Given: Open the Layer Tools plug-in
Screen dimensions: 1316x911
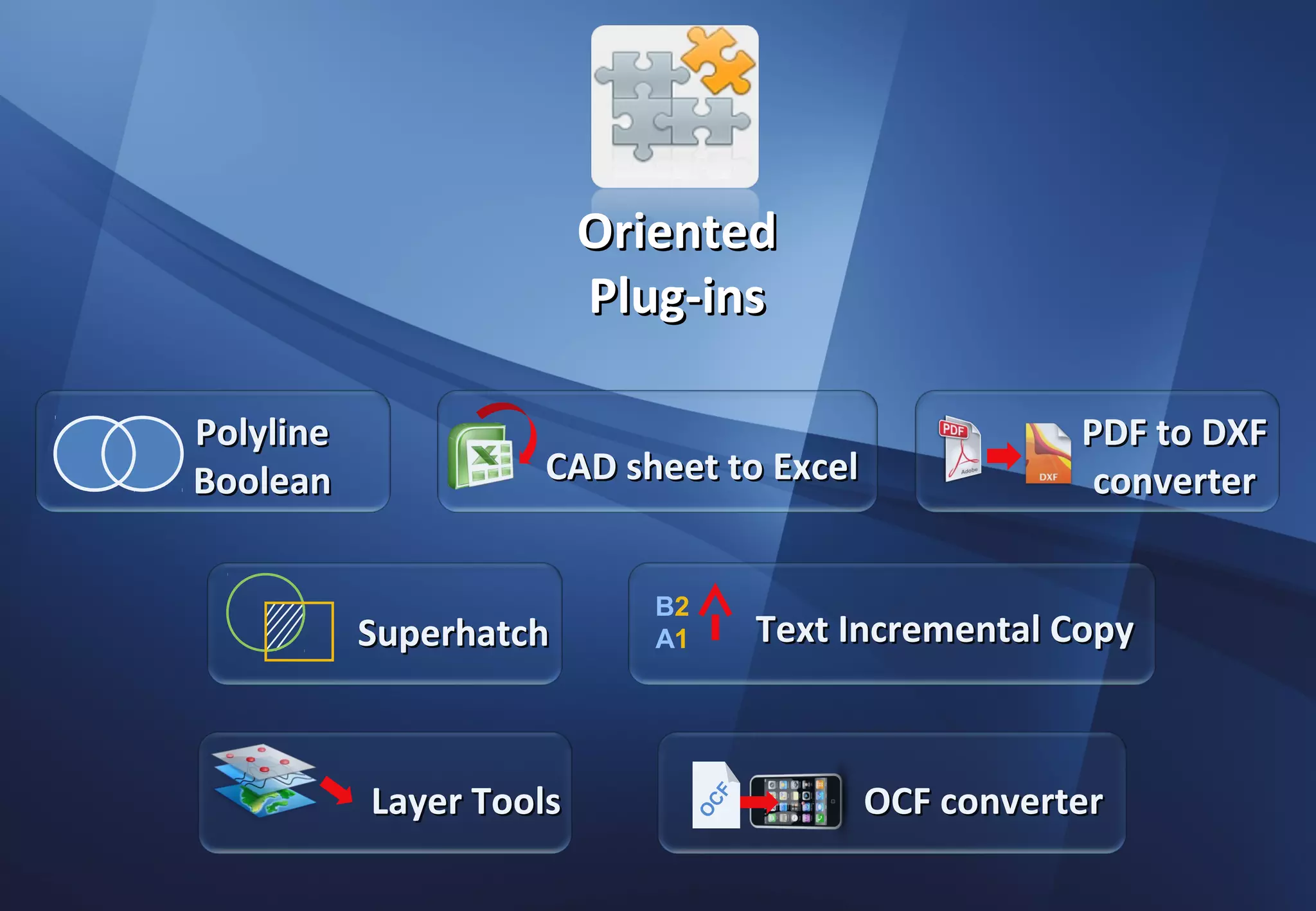Looking at the screenshot, I should coord(385,793).
